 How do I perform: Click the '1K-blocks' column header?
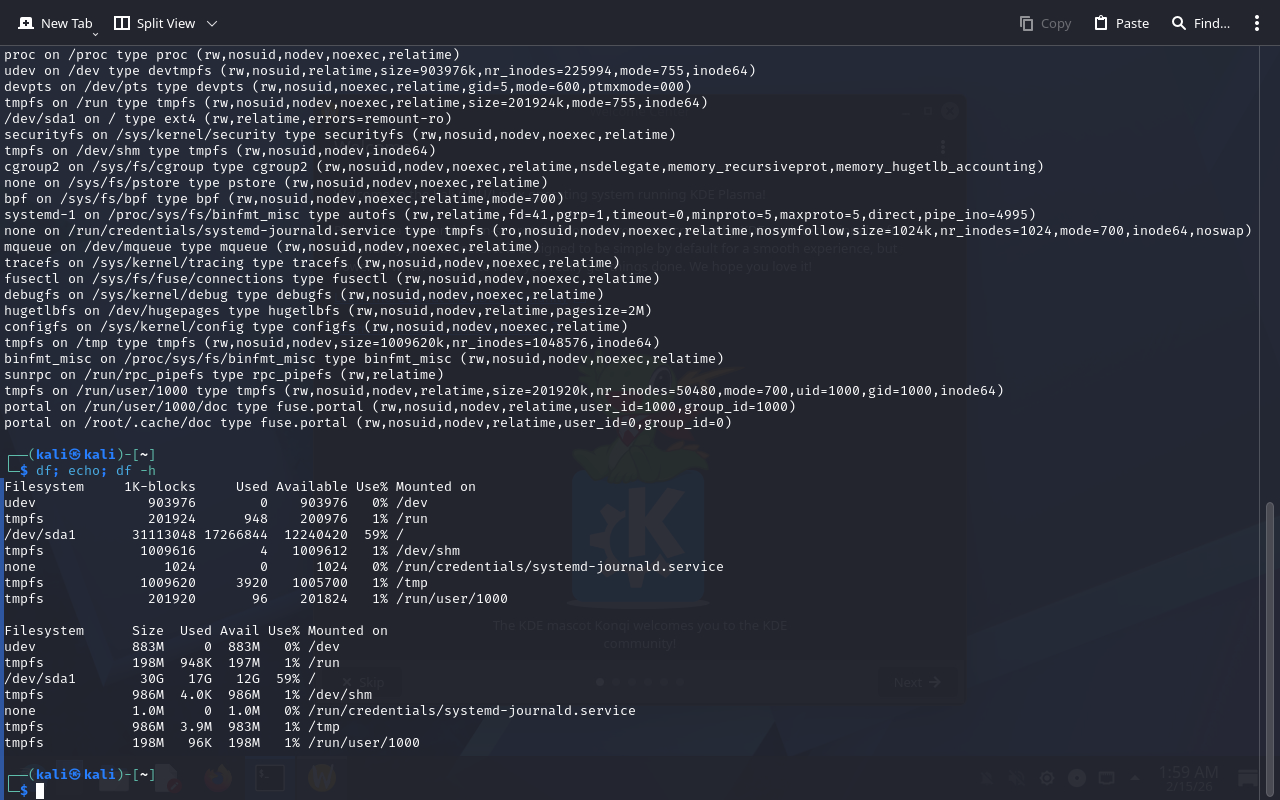click(x=160, y=486)
